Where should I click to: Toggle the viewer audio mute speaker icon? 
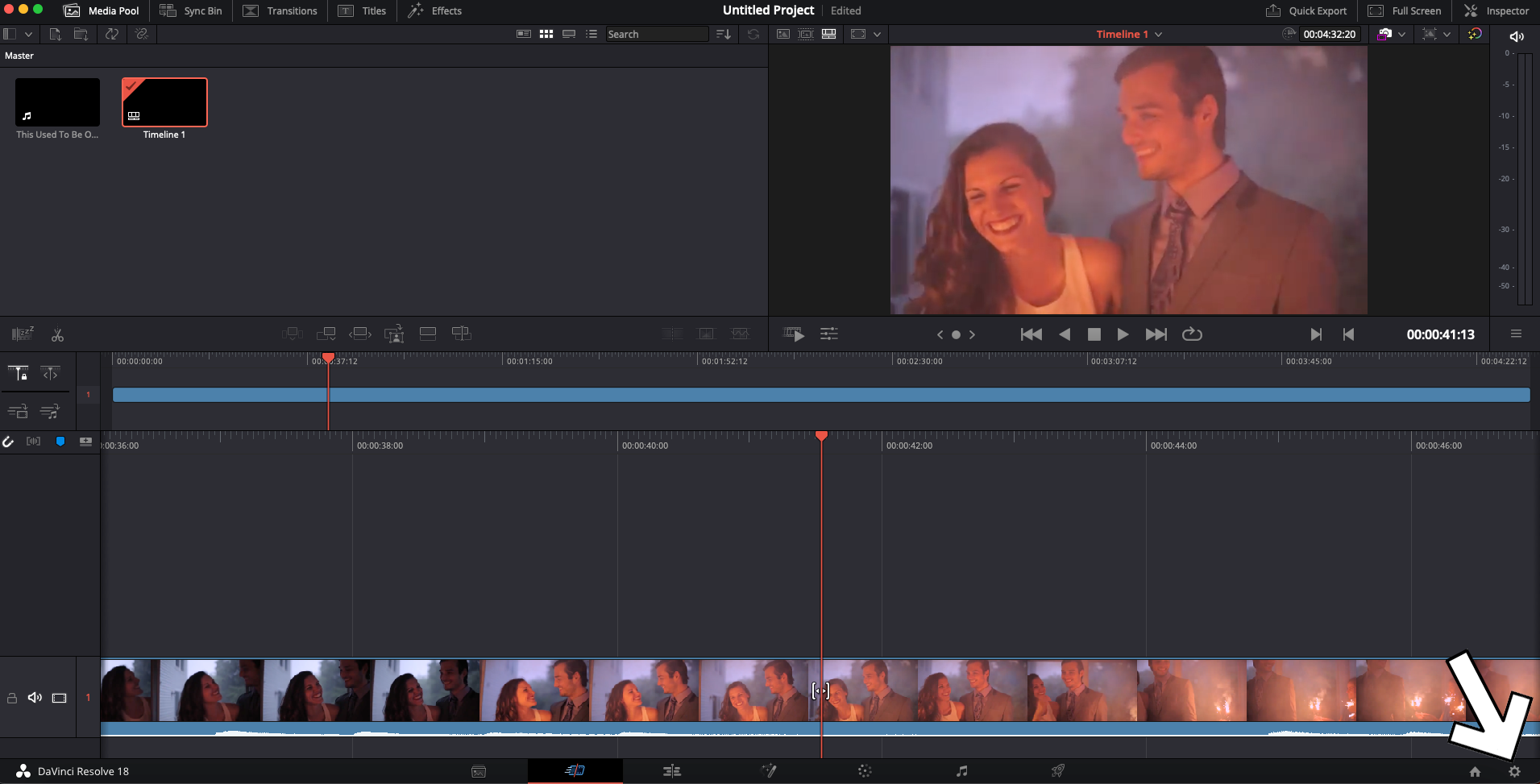tap(1517, 35)
